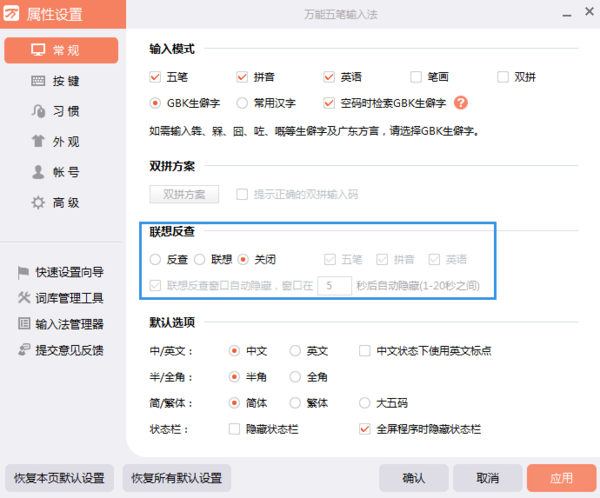The width and height of the screenshot is (600, 498).
Task: Open the 按键 (keys) settings section
Action: point(60,82)
